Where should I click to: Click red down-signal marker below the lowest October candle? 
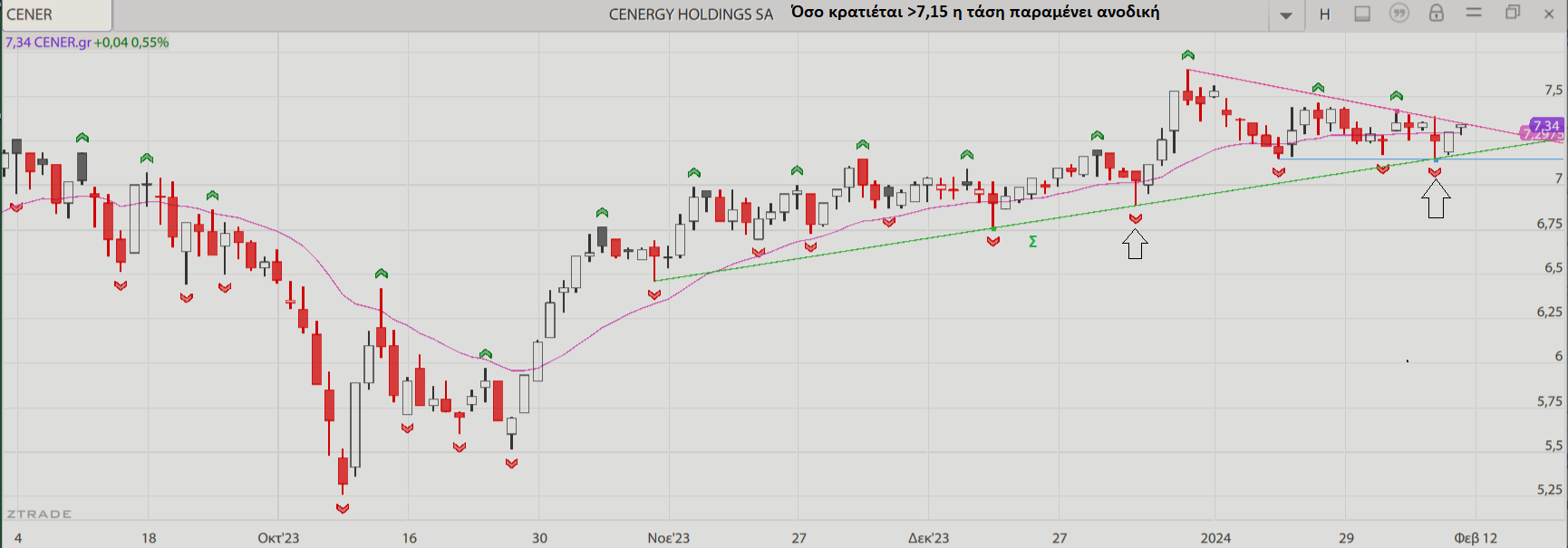tap(343, 509)
